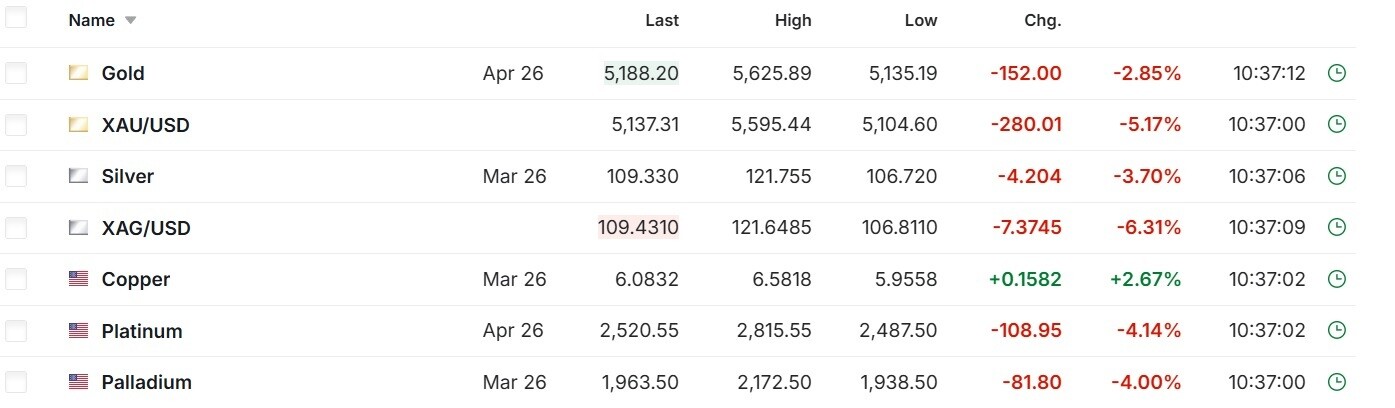
Task: Click the US flag icon beside Copper
Action: pyautogui.click(x=78, y=279)
